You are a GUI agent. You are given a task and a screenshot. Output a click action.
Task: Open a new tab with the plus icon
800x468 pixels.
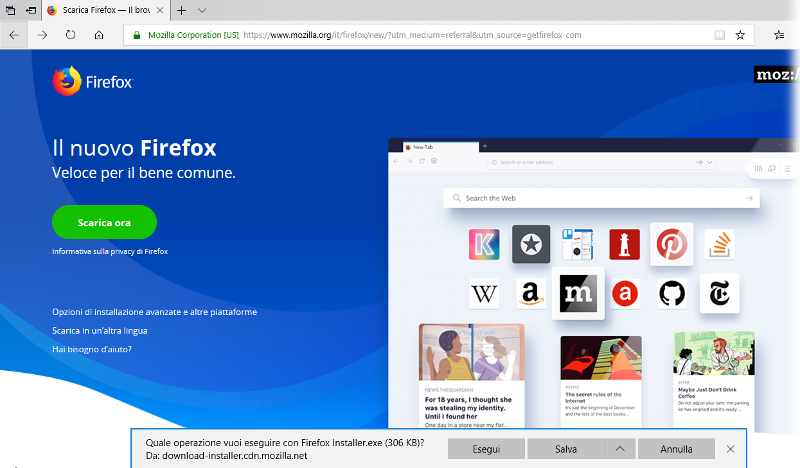click(x=181, y=10)
